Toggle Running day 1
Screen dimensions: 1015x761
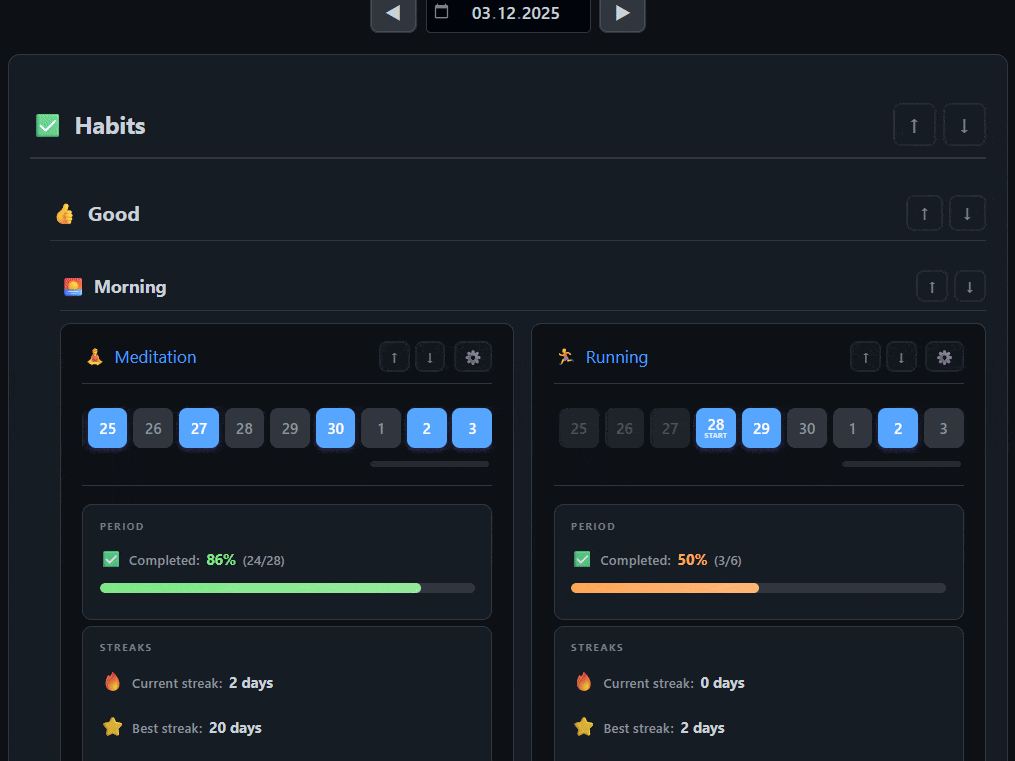853,428
